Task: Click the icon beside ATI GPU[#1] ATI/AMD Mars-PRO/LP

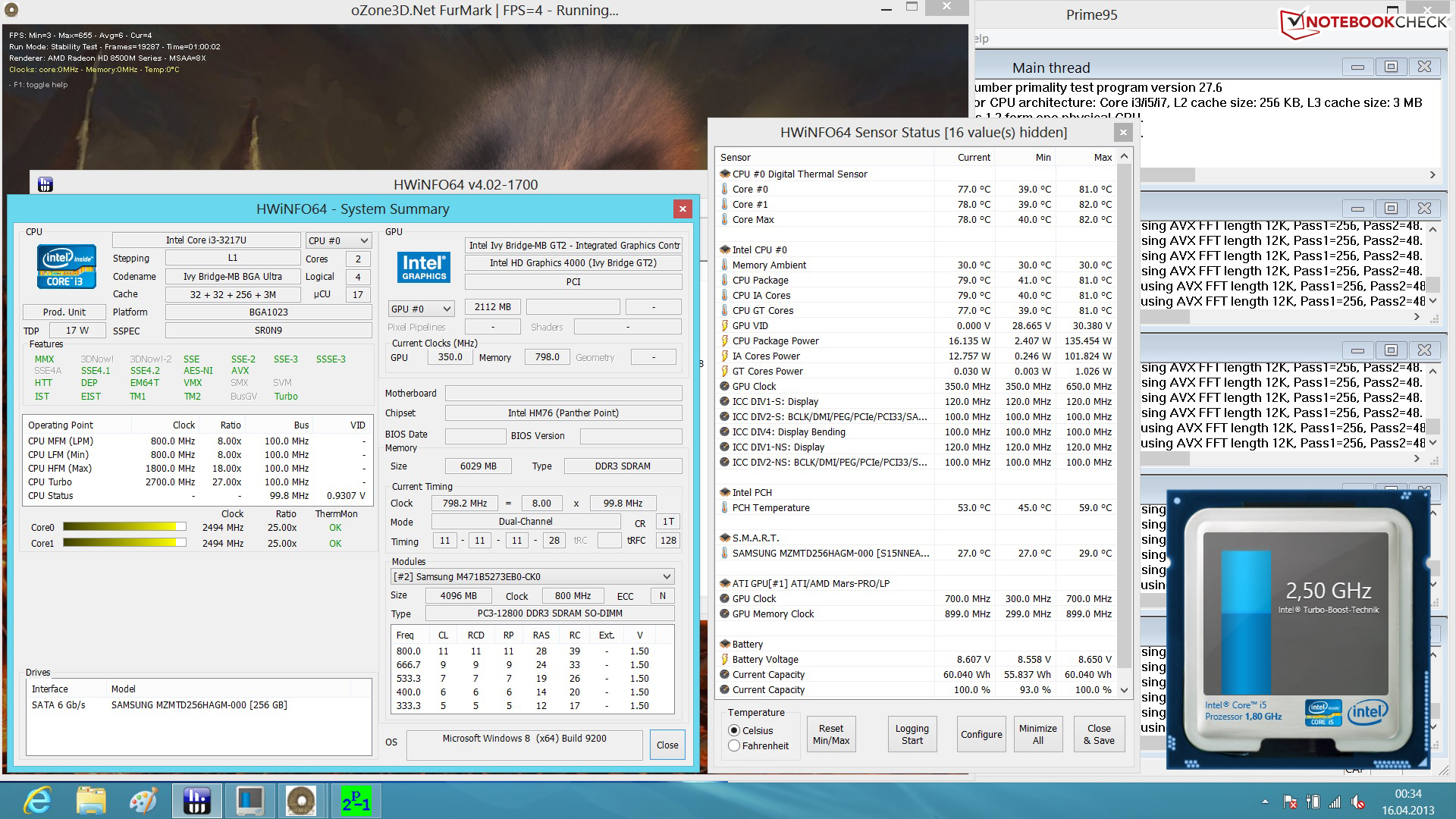Action: tap(724, 583)
